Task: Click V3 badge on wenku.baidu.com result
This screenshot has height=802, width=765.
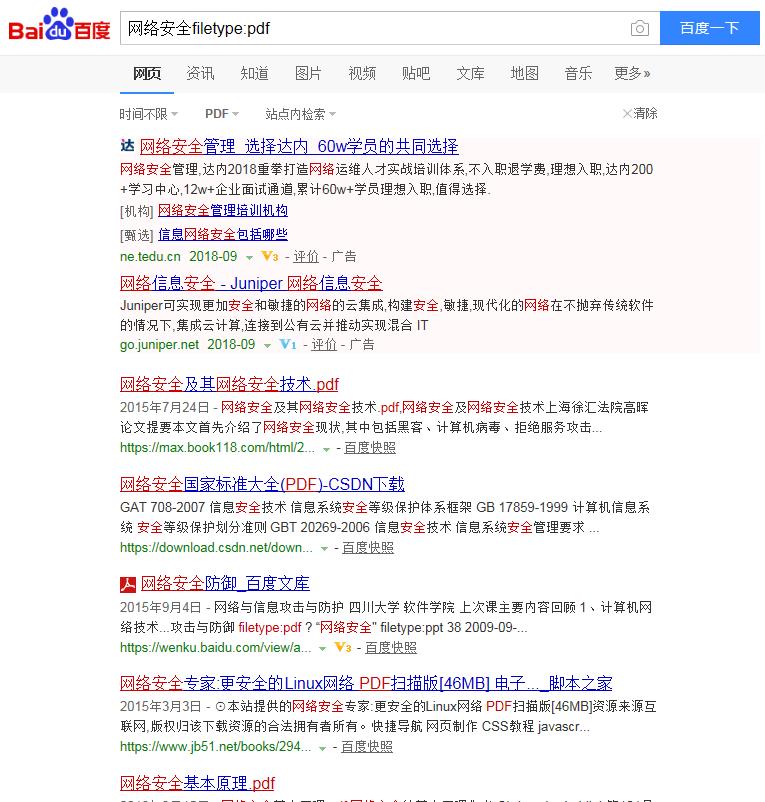Action: [x=343, y=648]
